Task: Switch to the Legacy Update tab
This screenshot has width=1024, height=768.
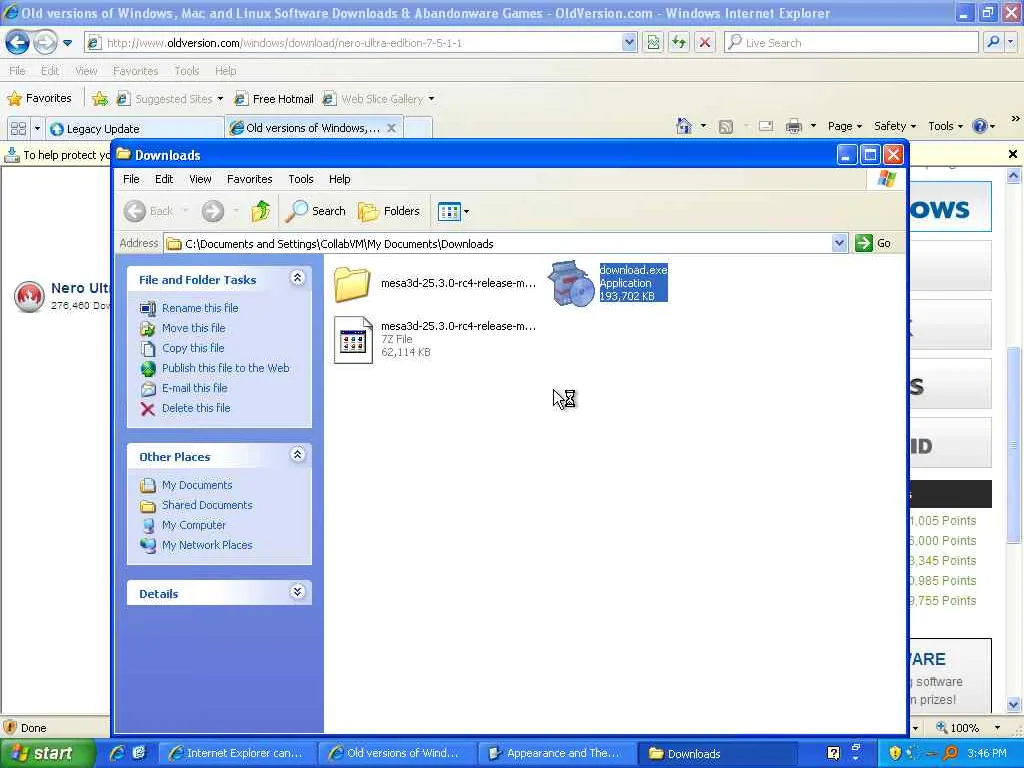Action: point(135,129)
